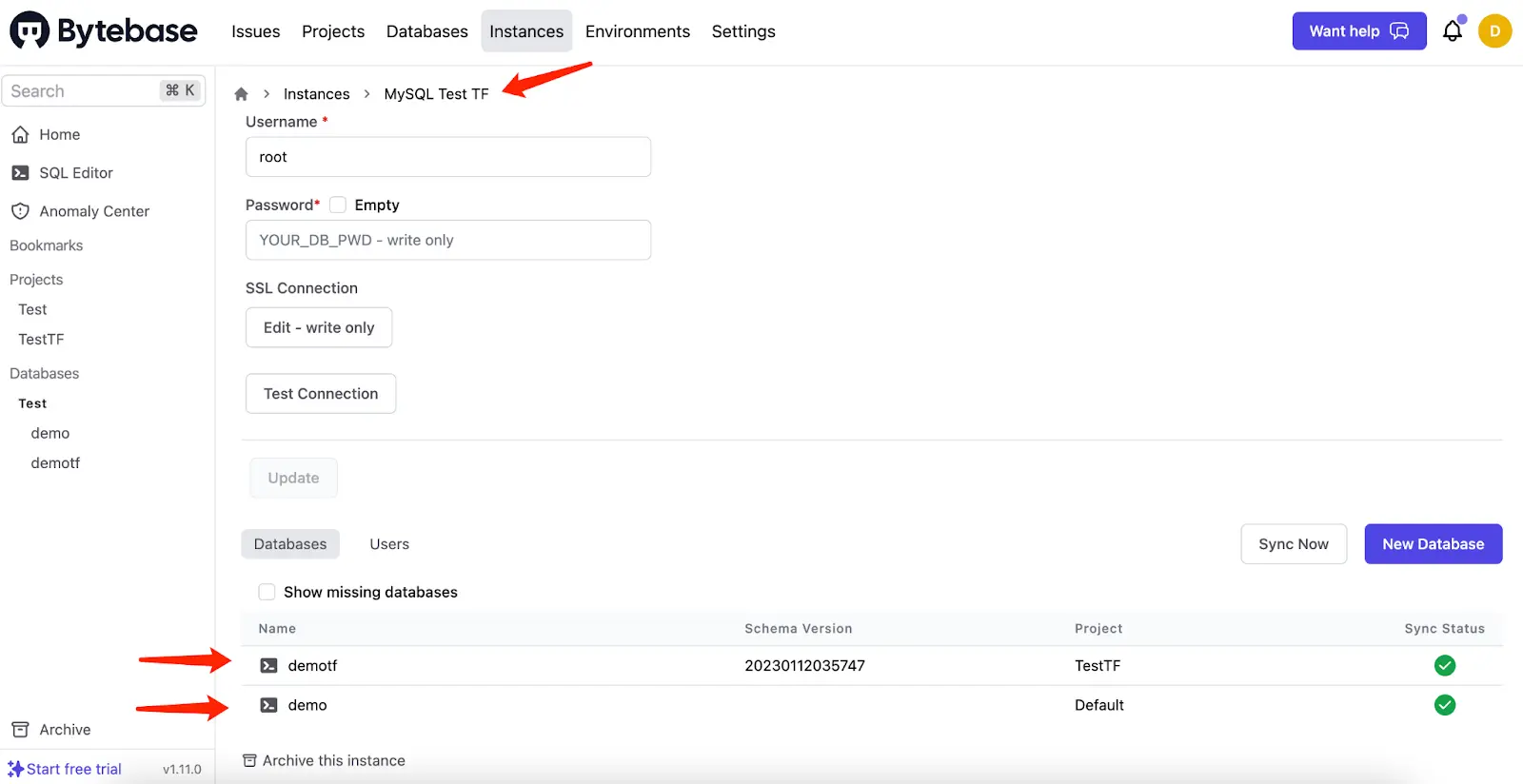The image size is (1523, 784).
Task: Click the Archive sidebar icon
Action: tap(20, 730)
